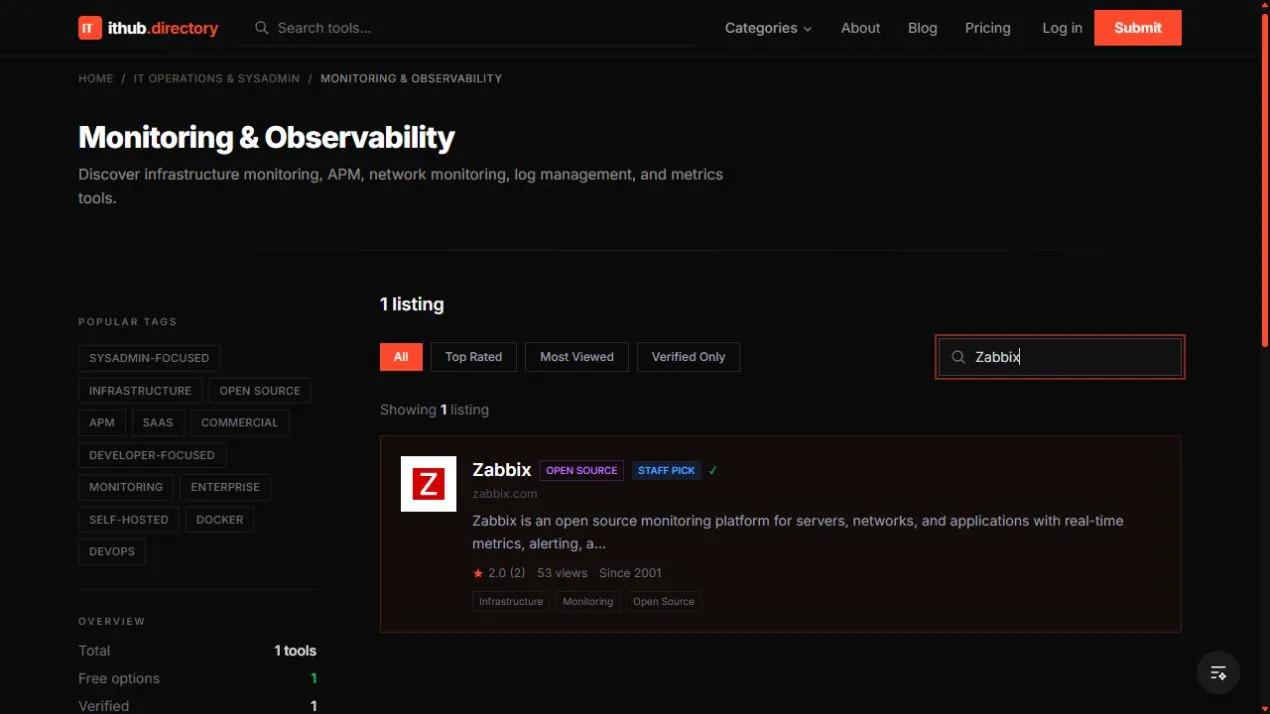
Task: Select the DOCKER tag
Action: (x=220, y=520)
